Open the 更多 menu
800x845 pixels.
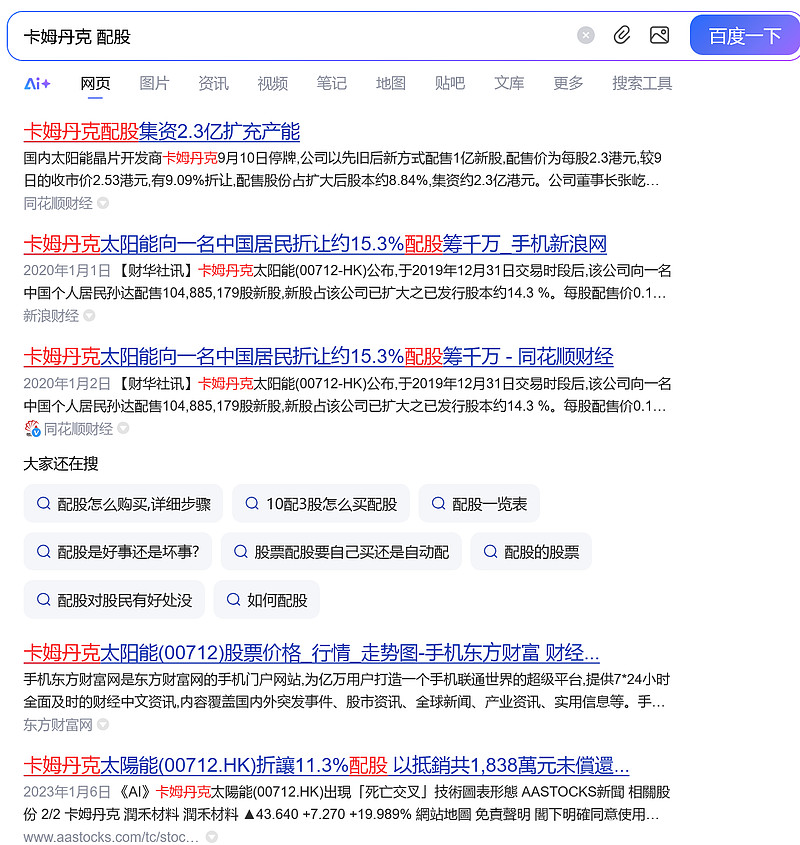point(568,84)
